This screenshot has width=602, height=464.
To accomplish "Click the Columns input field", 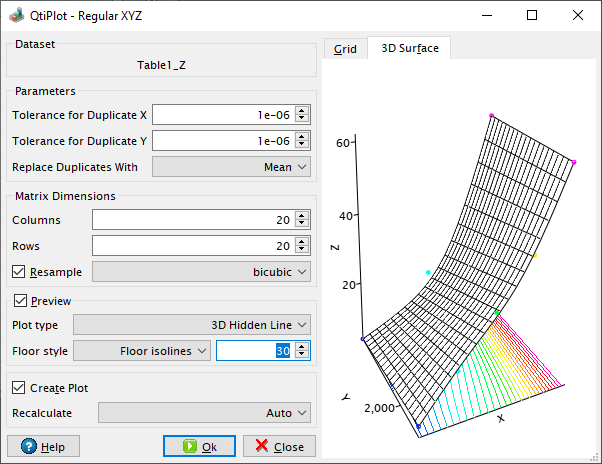I will point(194,220).
